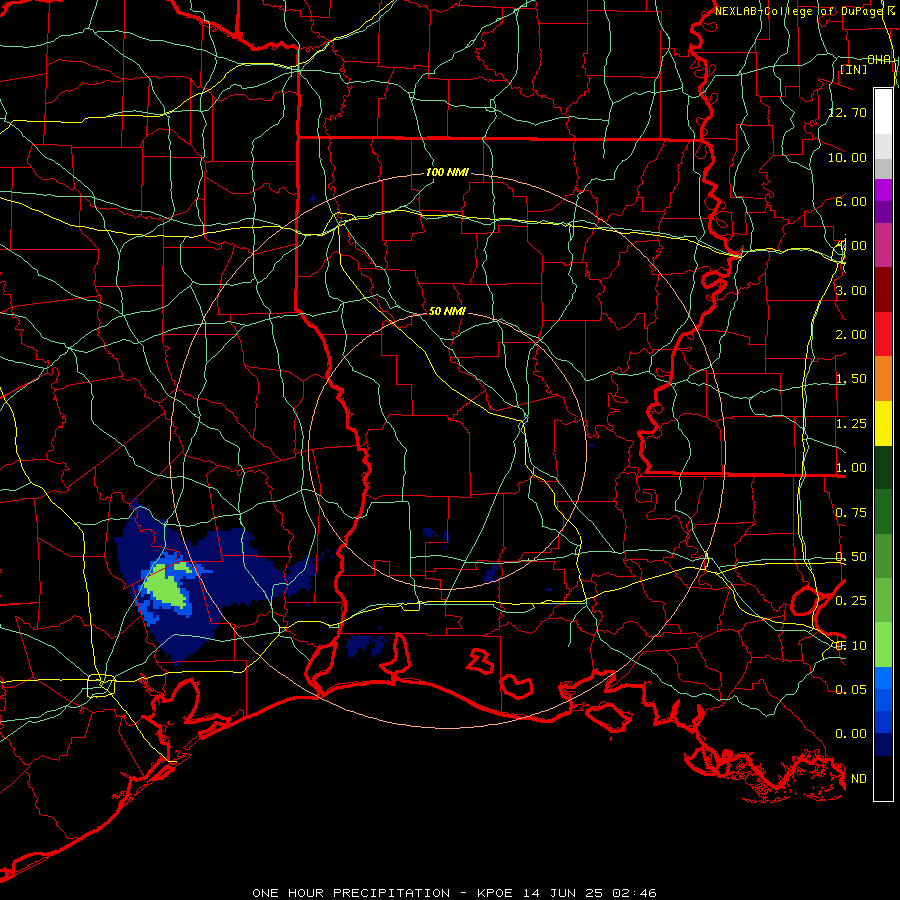Click the 12.70 legend value
The height and width of the screenshot is (900, 900).
848,112
